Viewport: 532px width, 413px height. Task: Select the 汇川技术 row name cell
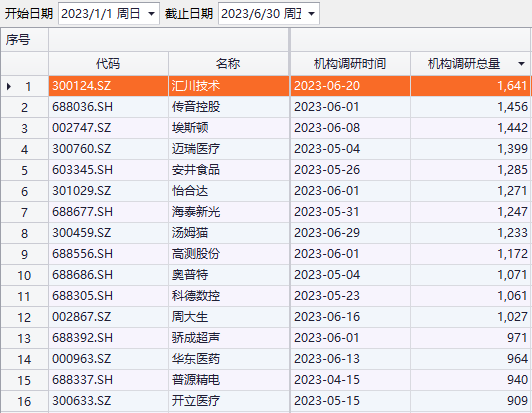(229, 86)
